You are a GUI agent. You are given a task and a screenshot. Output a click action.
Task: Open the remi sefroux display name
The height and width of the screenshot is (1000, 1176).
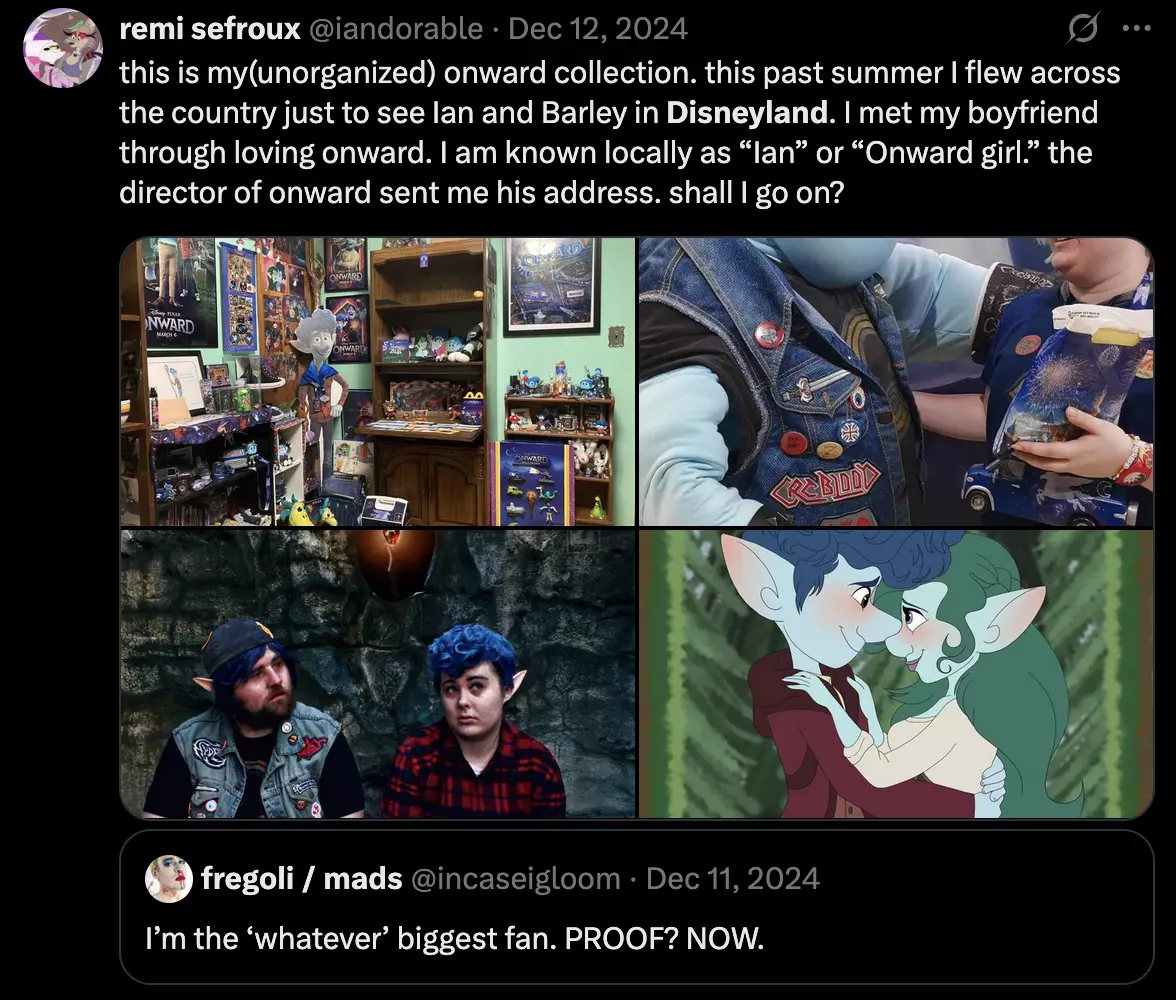coord(210,29)
